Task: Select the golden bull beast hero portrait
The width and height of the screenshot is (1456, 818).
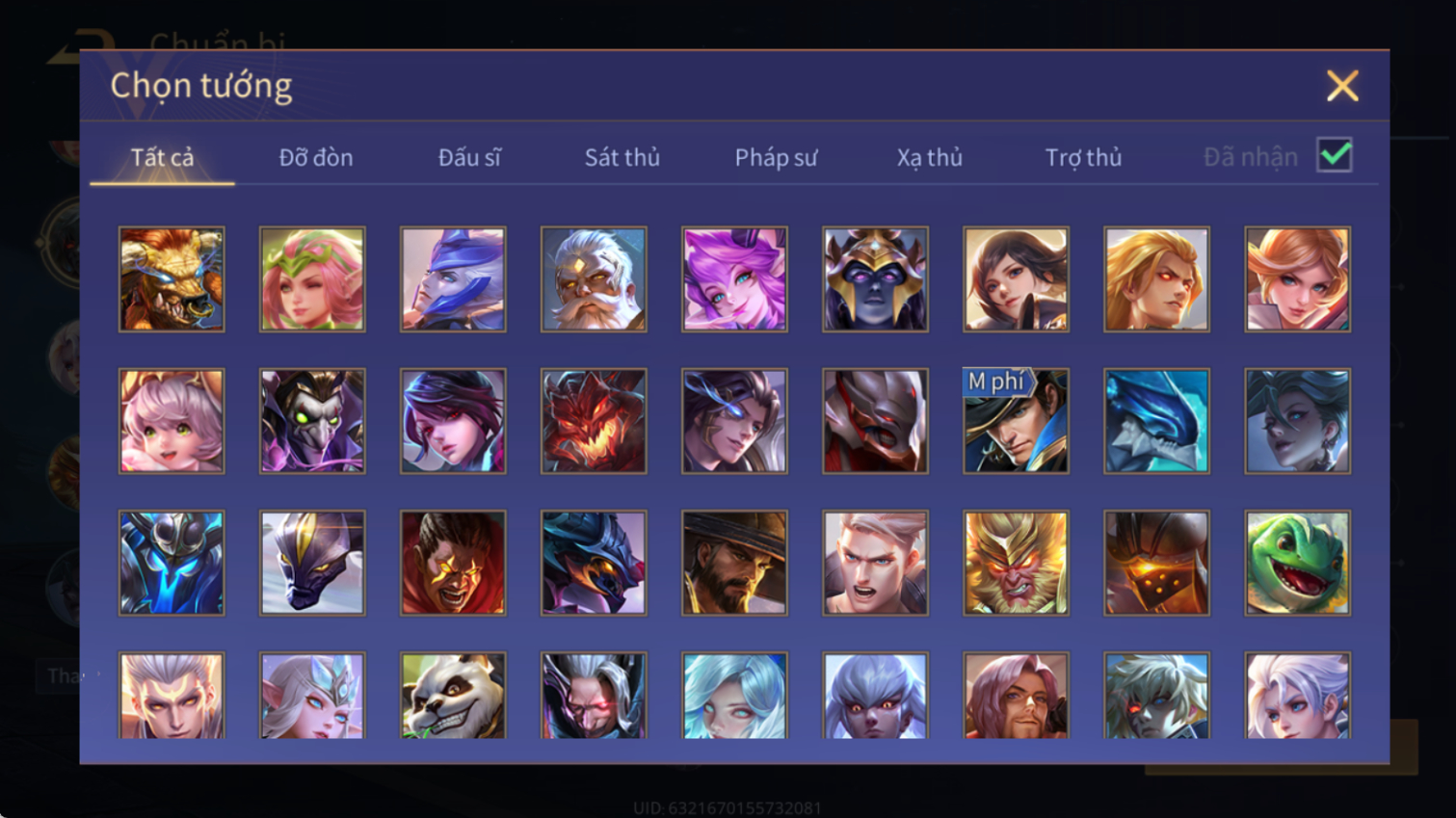Action: (x=172, y=279)
